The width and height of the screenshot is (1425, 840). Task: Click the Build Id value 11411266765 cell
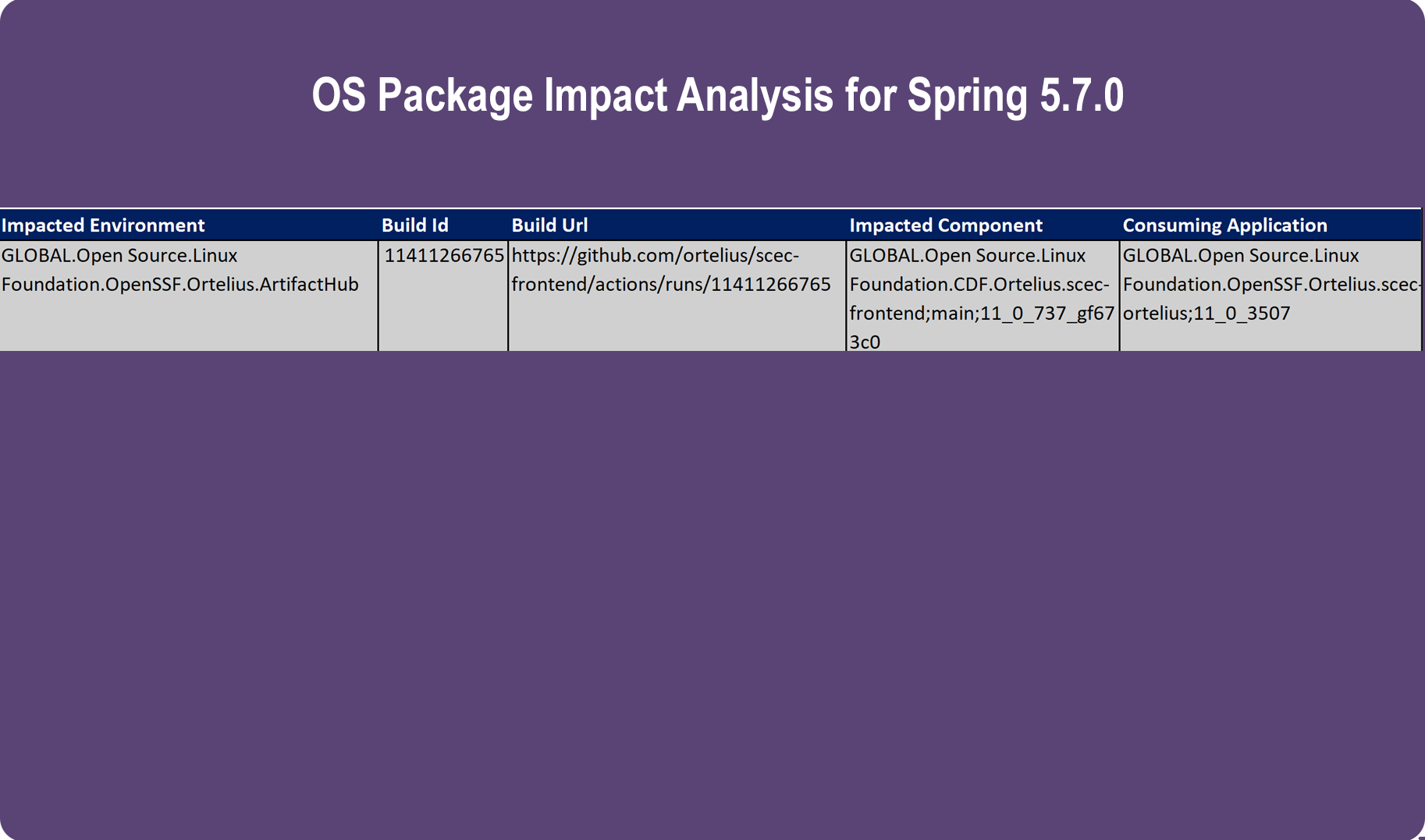point(443,256)
